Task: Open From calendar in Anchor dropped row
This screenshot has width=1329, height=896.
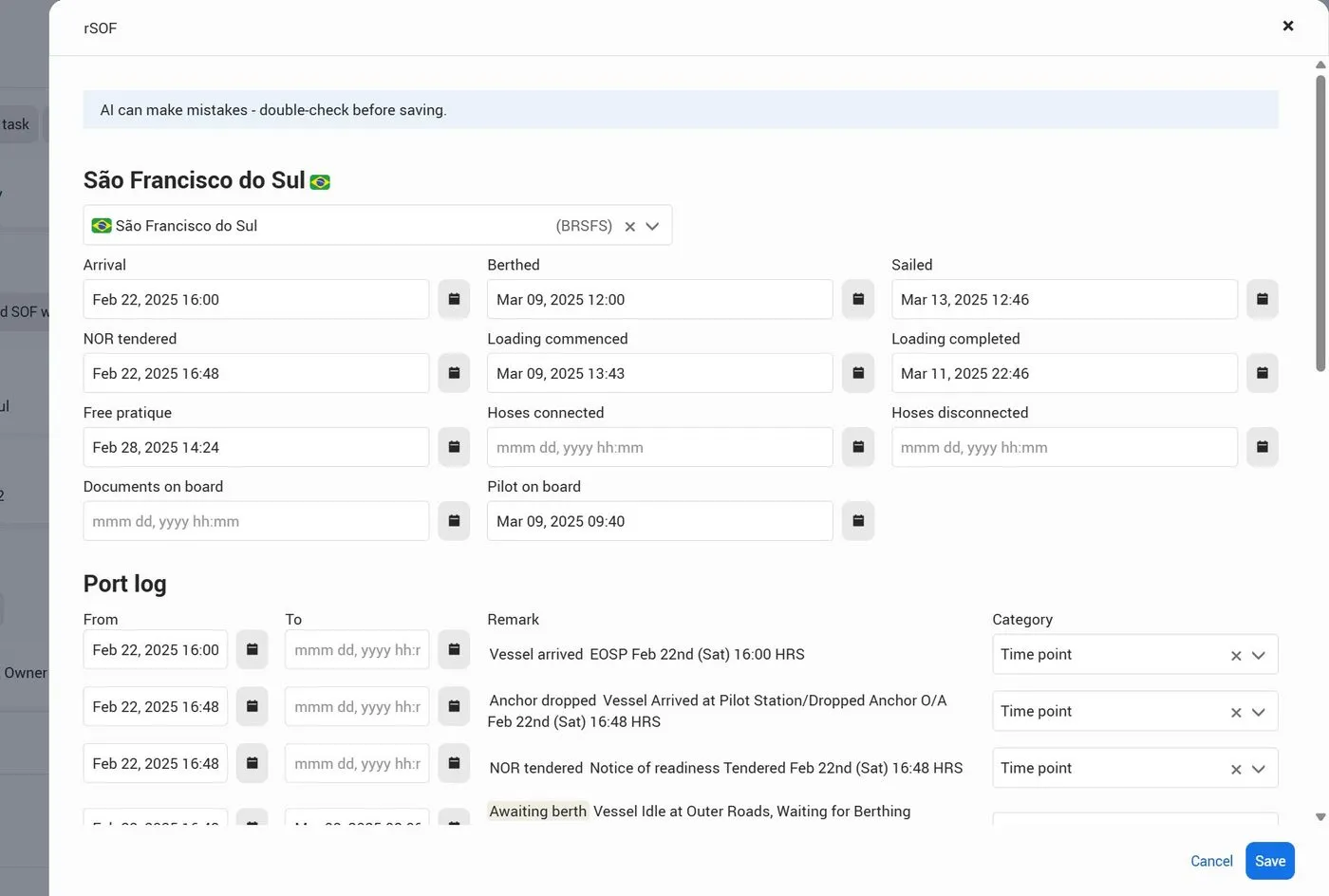Action: (252, 707)
